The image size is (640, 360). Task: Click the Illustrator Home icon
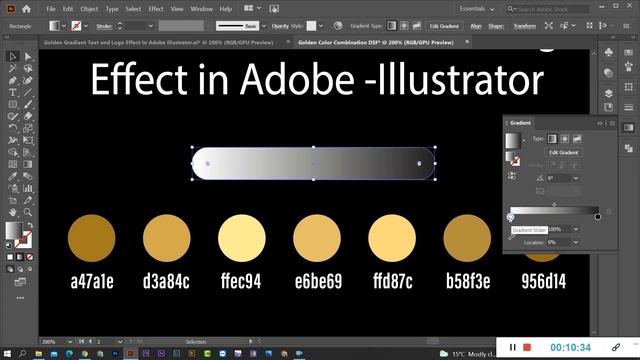[27, 9]
